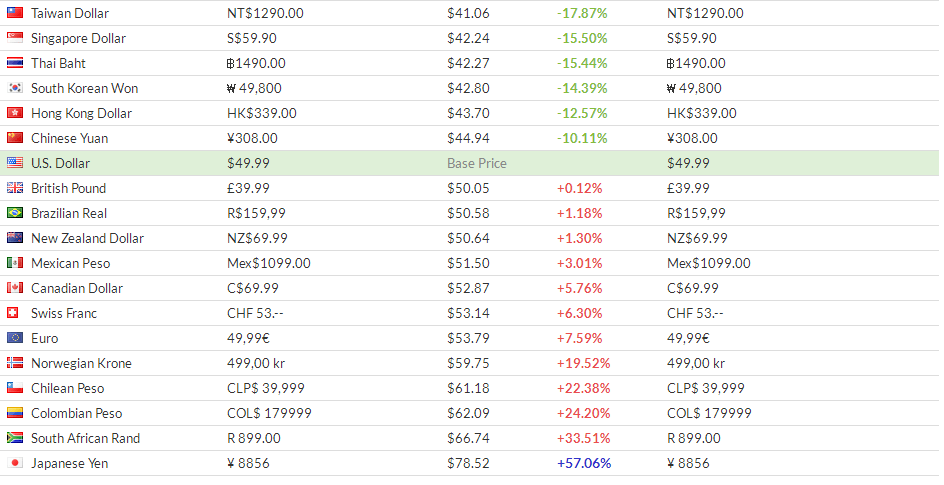Viewport: 944px width, 485px height.
Task: Click the -15.50% Singapore difference
Action: pos(582,39)
